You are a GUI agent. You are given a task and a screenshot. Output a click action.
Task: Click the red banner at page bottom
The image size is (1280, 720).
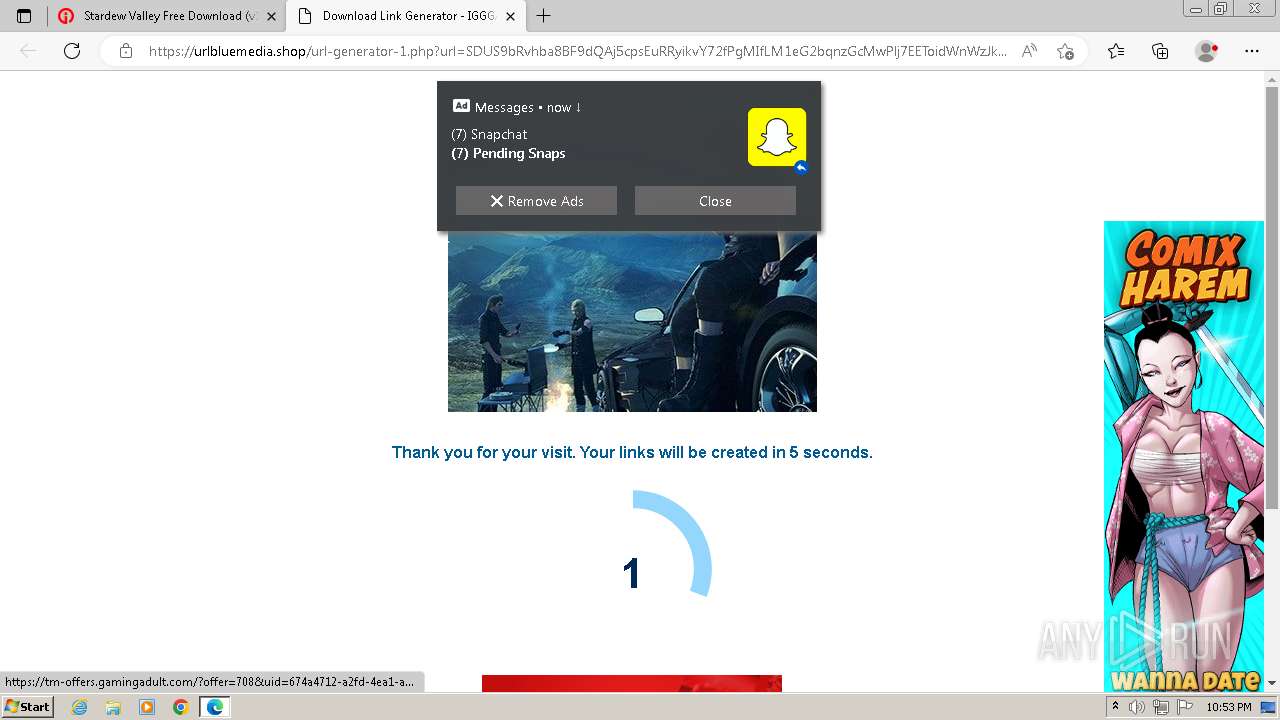(632, 683)
